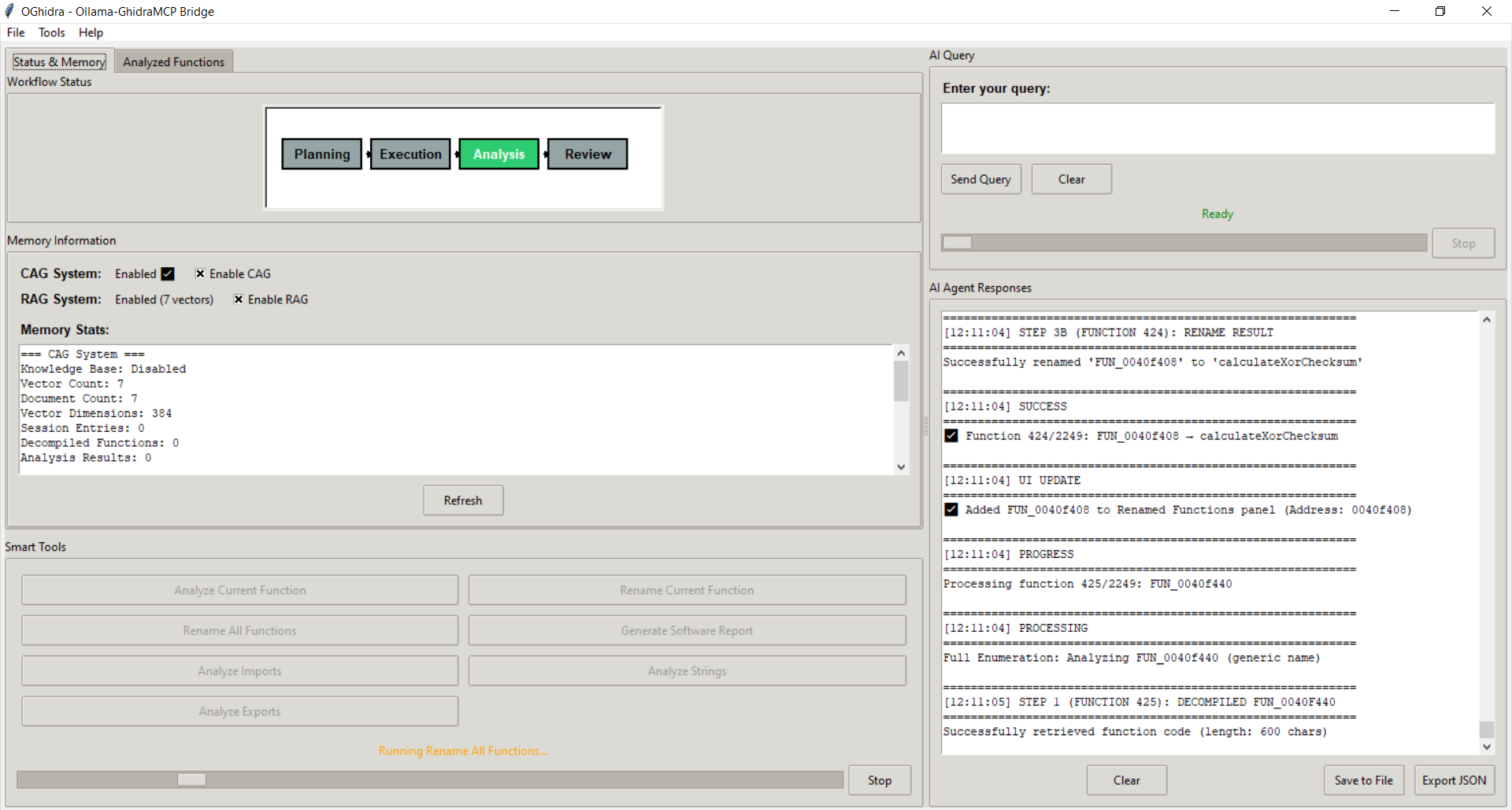Click the Enter your query text field
This screenshot has width=1512, height=810.
click(1217, 128)
